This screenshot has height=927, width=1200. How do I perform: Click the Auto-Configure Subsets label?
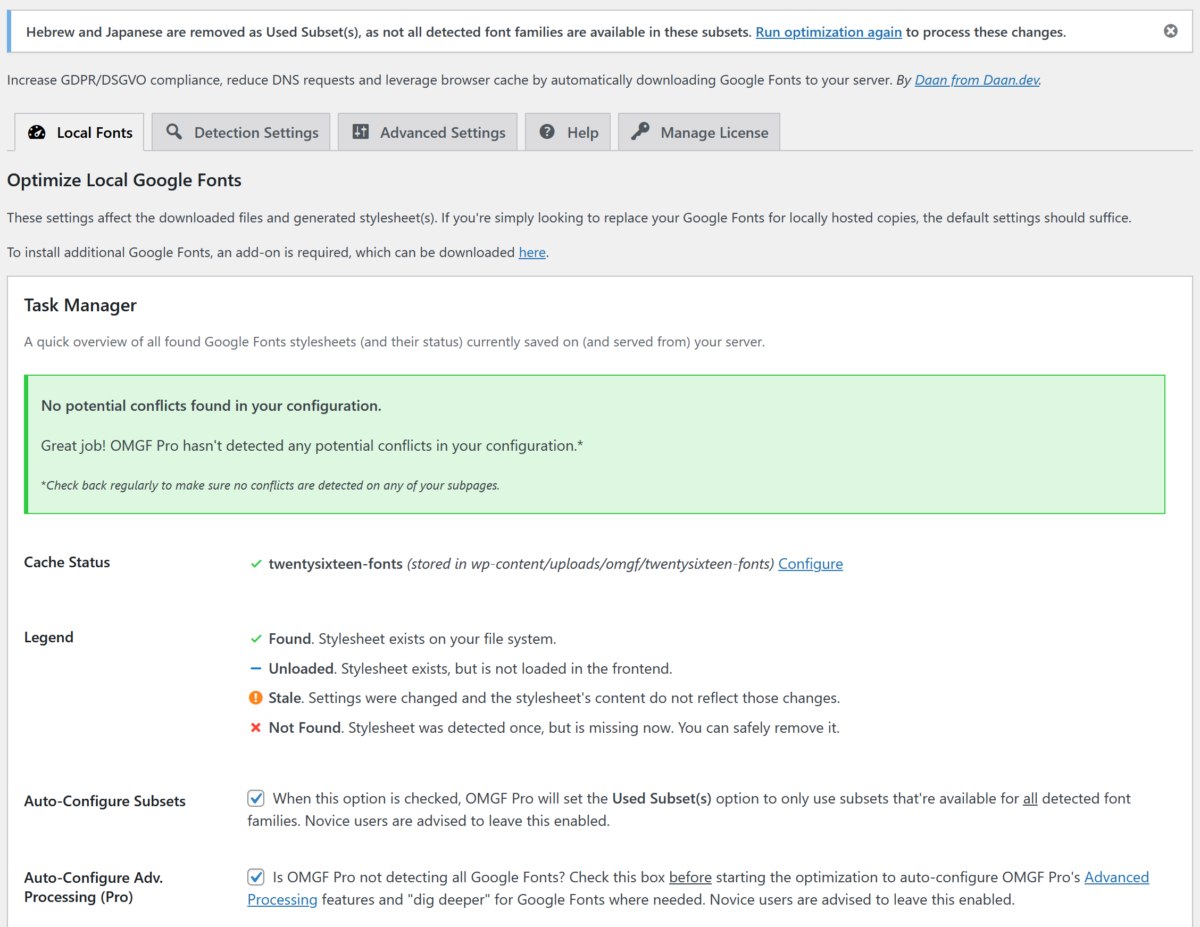tap(105, 801)
